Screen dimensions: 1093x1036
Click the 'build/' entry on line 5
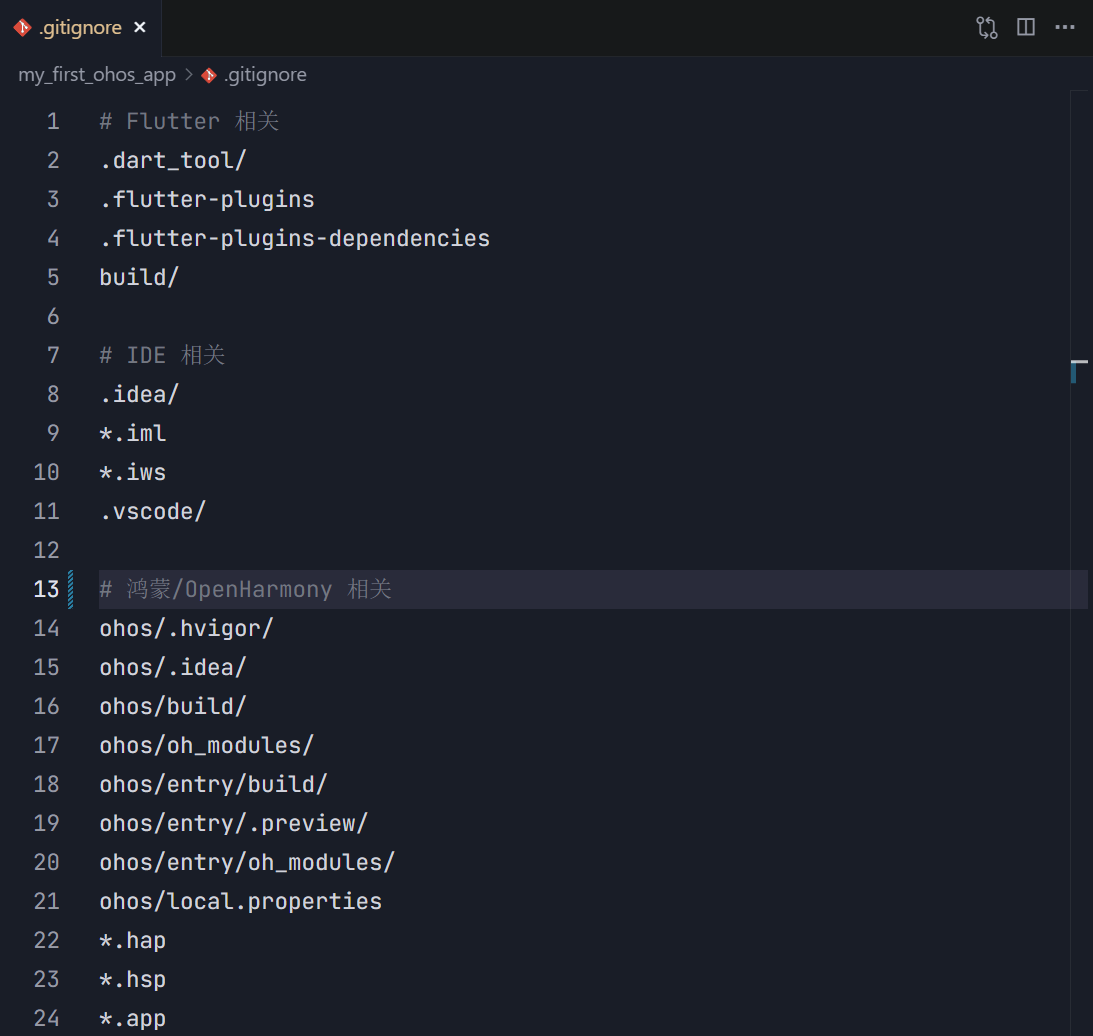pyautogui.click(x=139, y=277)
